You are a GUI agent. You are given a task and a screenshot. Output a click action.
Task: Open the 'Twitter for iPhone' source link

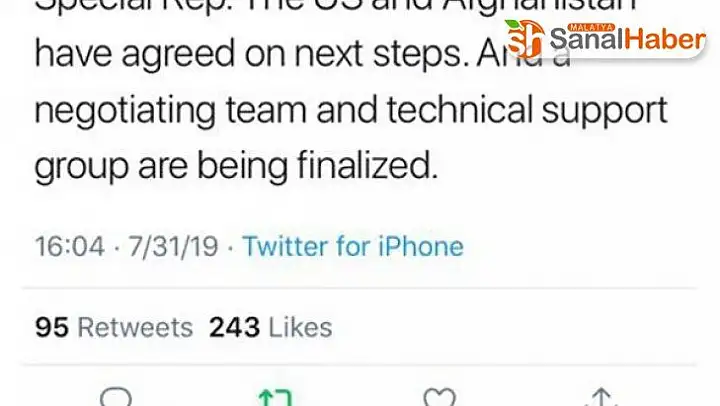click(353, 246)
